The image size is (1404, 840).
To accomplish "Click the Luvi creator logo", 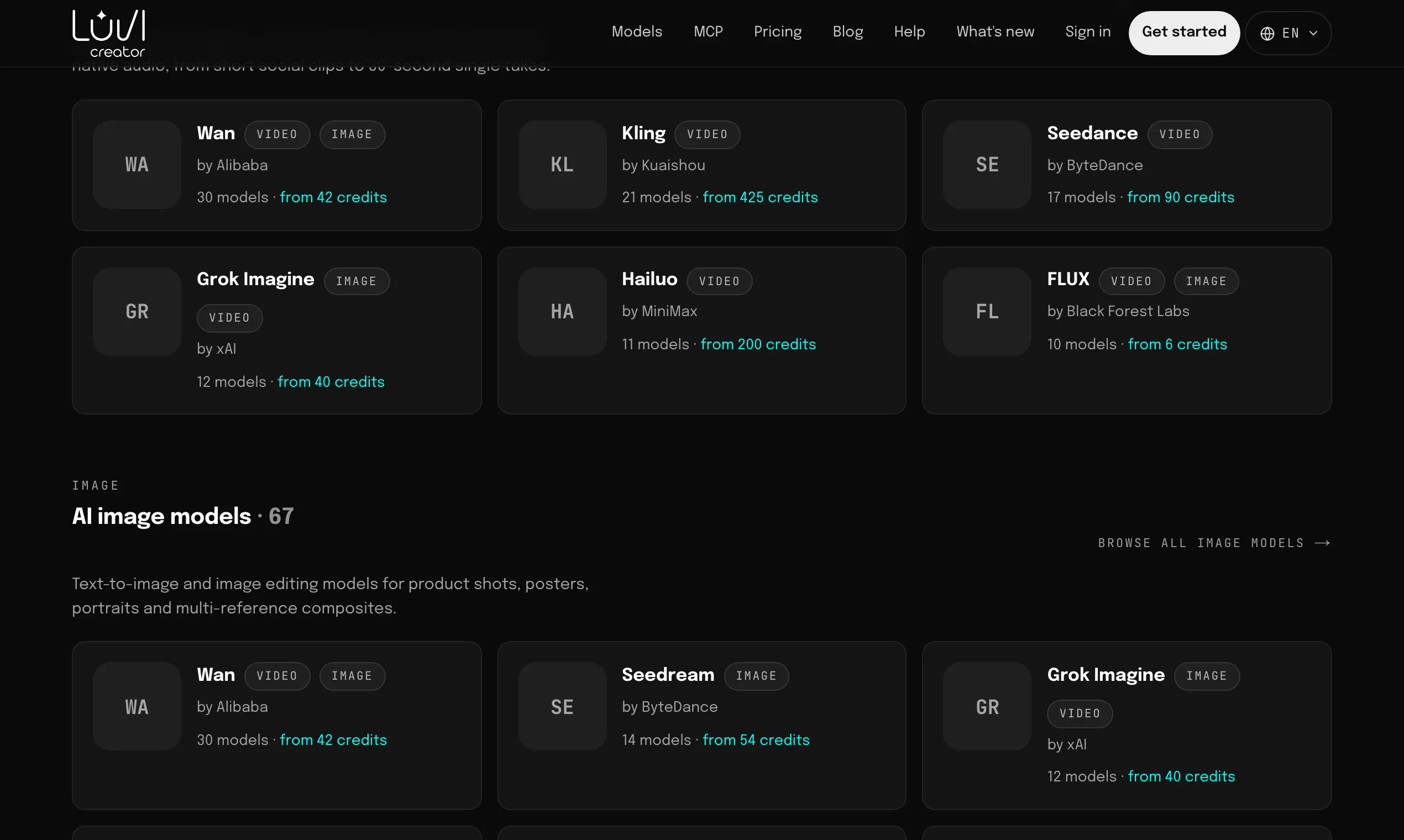I will pyautogui.click(x=109, y=33).
